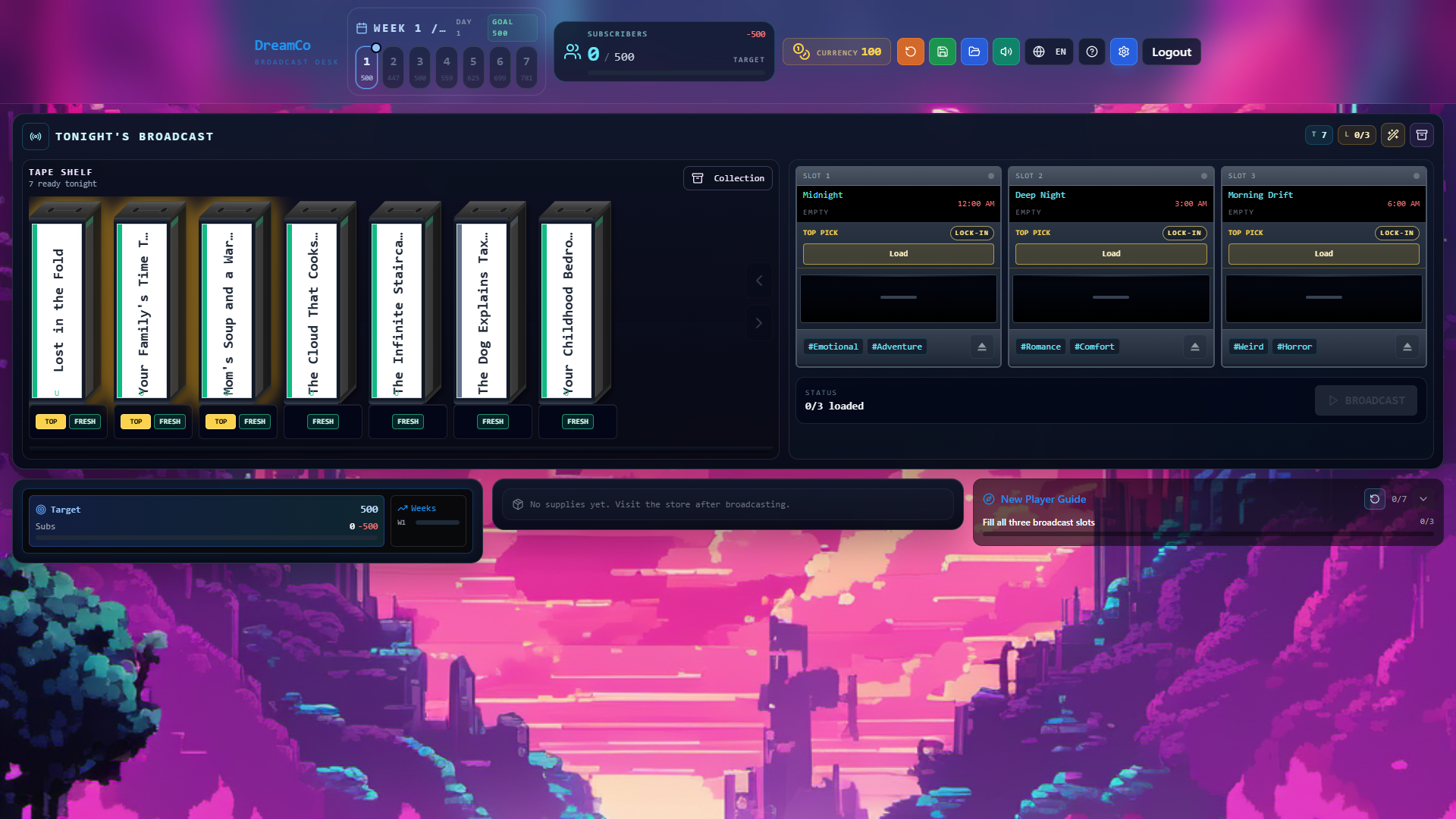Click the Target bullseye icon
This screenshot has height=819, width=1456.
click(41, 510)
